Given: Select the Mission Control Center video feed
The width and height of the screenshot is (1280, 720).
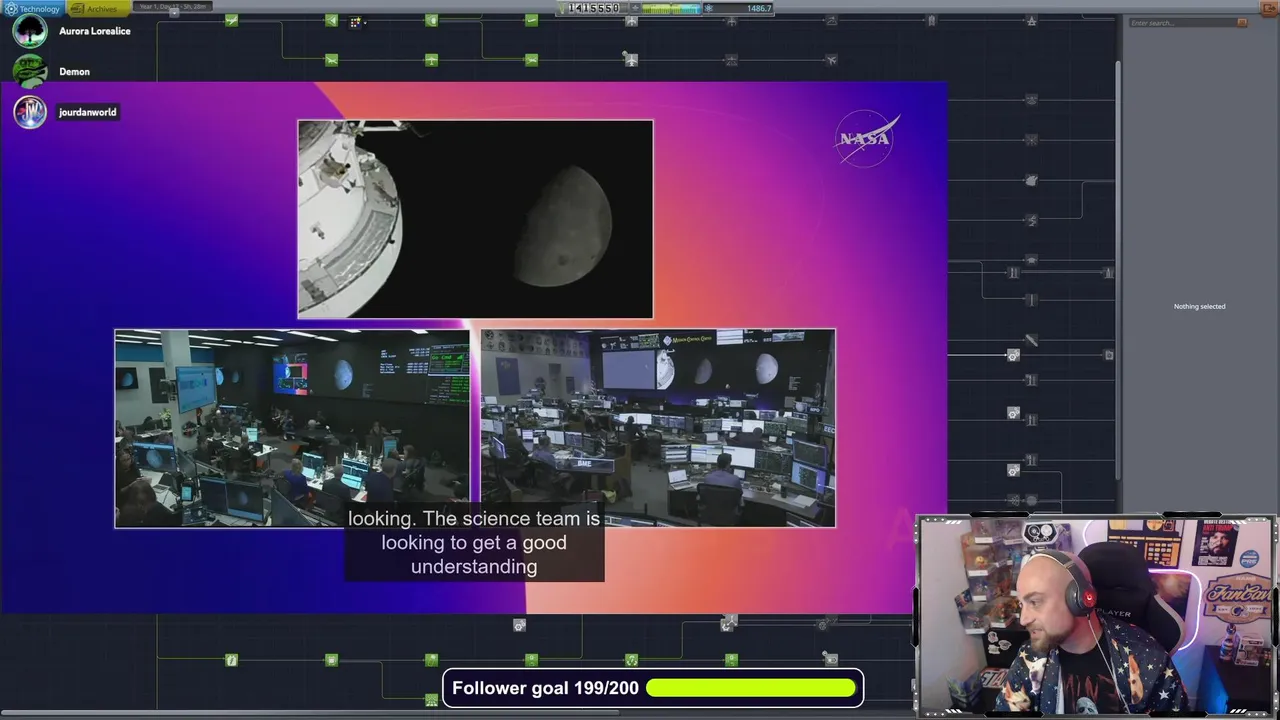Looking at the screenshot, I should (x=658, y=428).
